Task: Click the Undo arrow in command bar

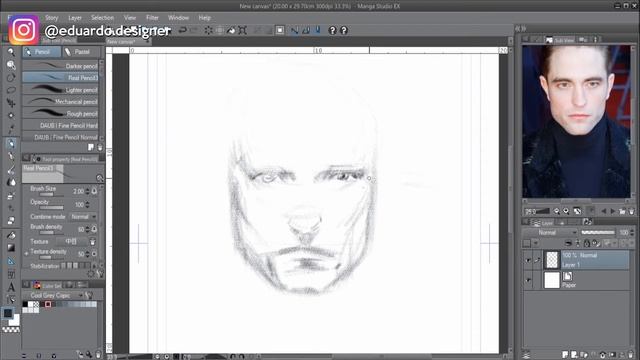Action: (x=182, y=30)
